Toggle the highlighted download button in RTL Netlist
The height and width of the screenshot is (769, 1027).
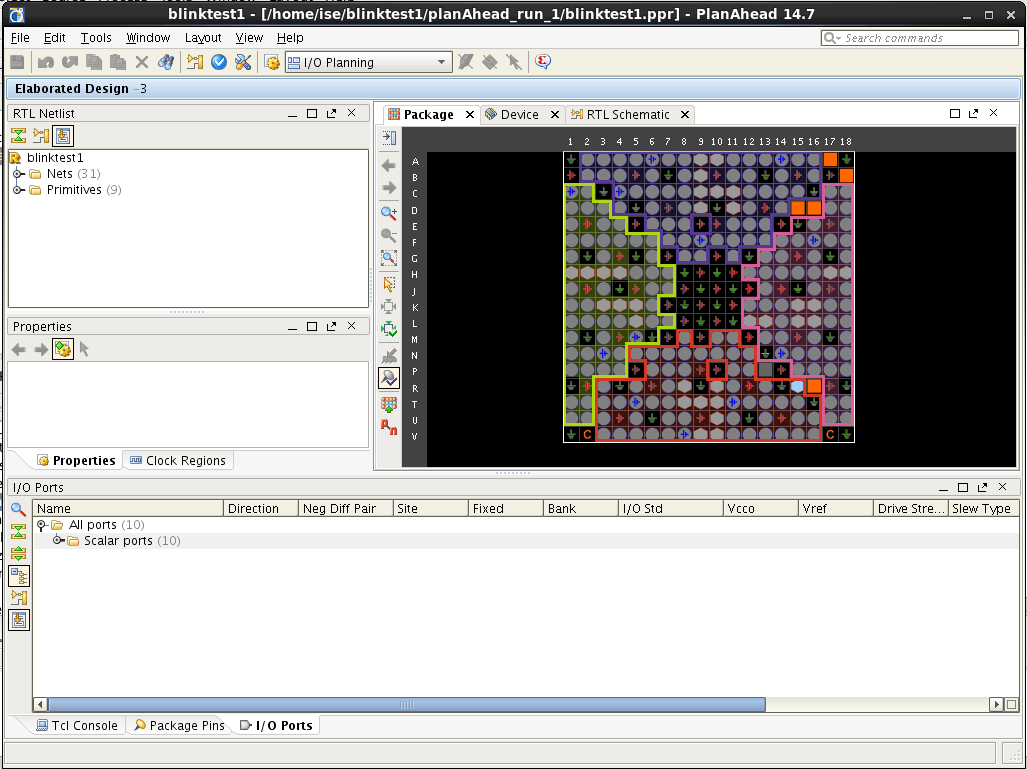63,136
